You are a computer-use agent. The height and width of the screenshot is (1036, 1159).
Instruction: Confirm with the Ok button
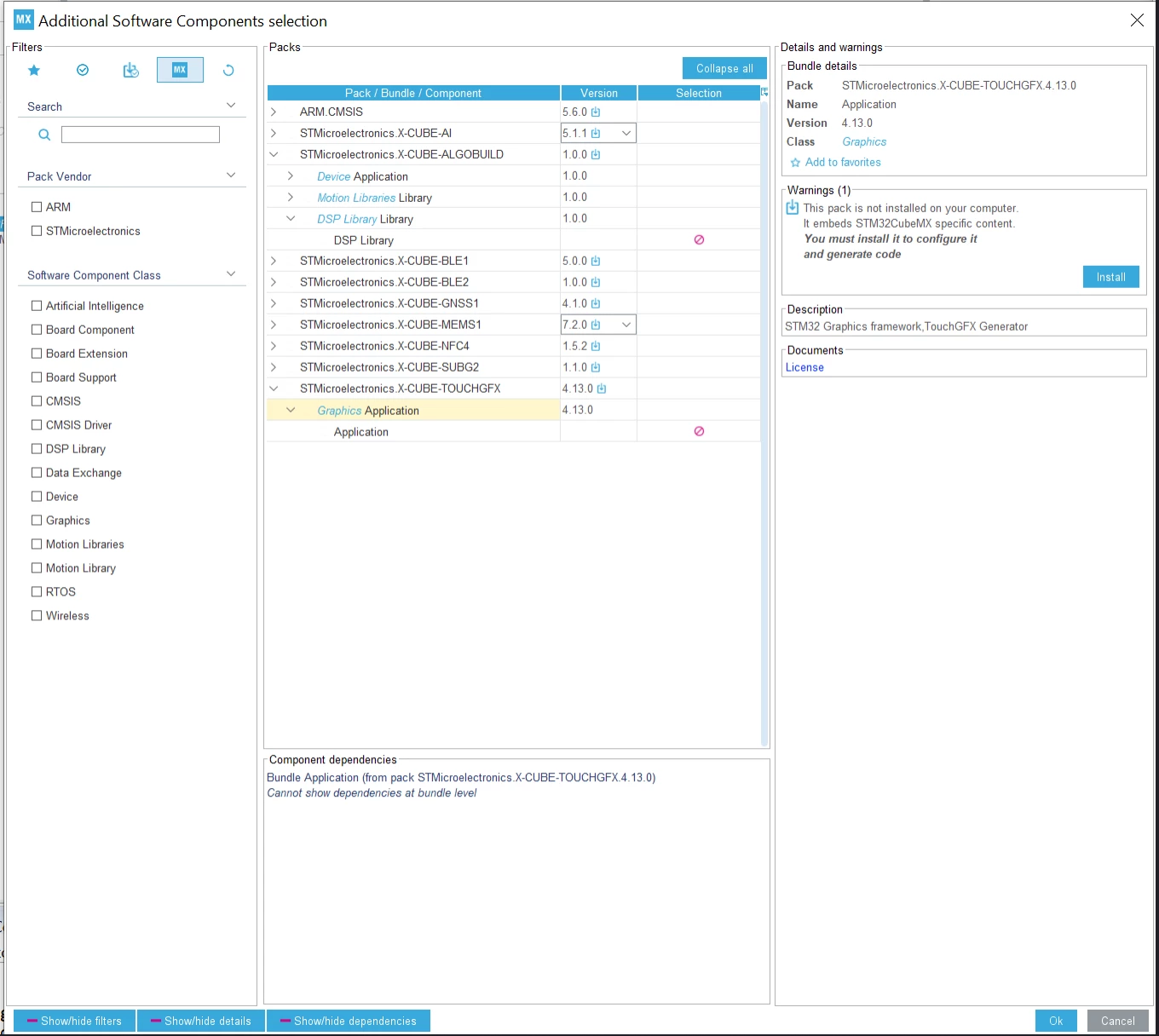point(1056,1021)
